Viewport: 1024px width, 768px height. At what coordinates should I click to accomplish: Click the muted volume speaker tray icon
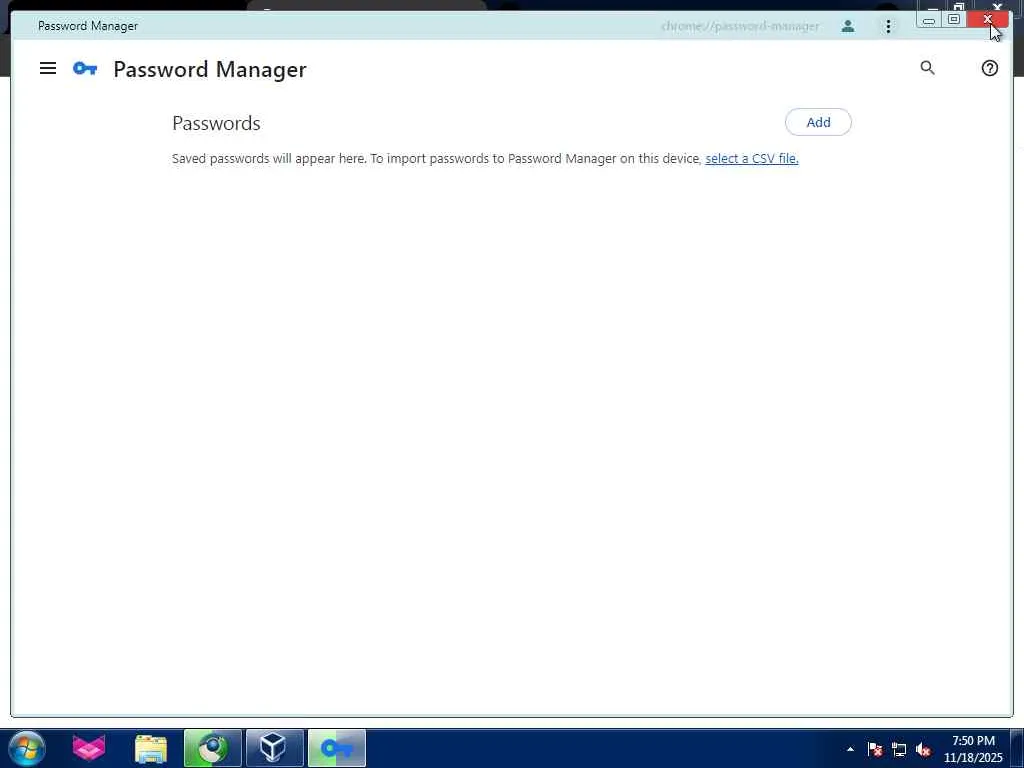pyautogui.click(x=923, y=749)
